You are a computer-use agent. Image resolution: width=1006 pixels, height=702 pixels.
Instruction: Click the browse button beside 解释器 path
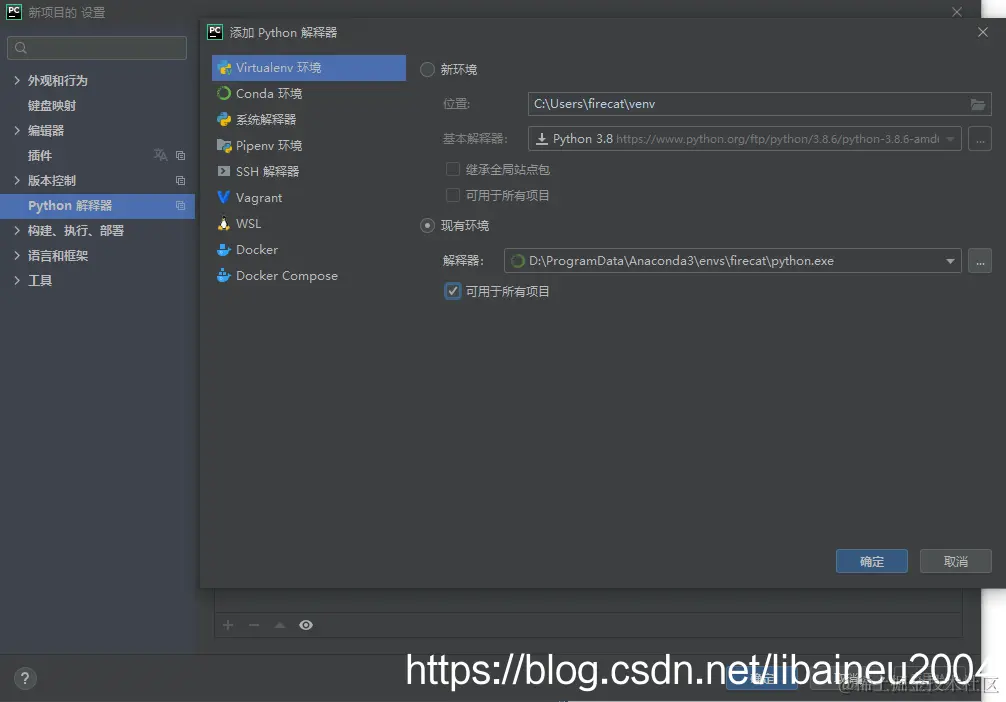coord(980,261)
